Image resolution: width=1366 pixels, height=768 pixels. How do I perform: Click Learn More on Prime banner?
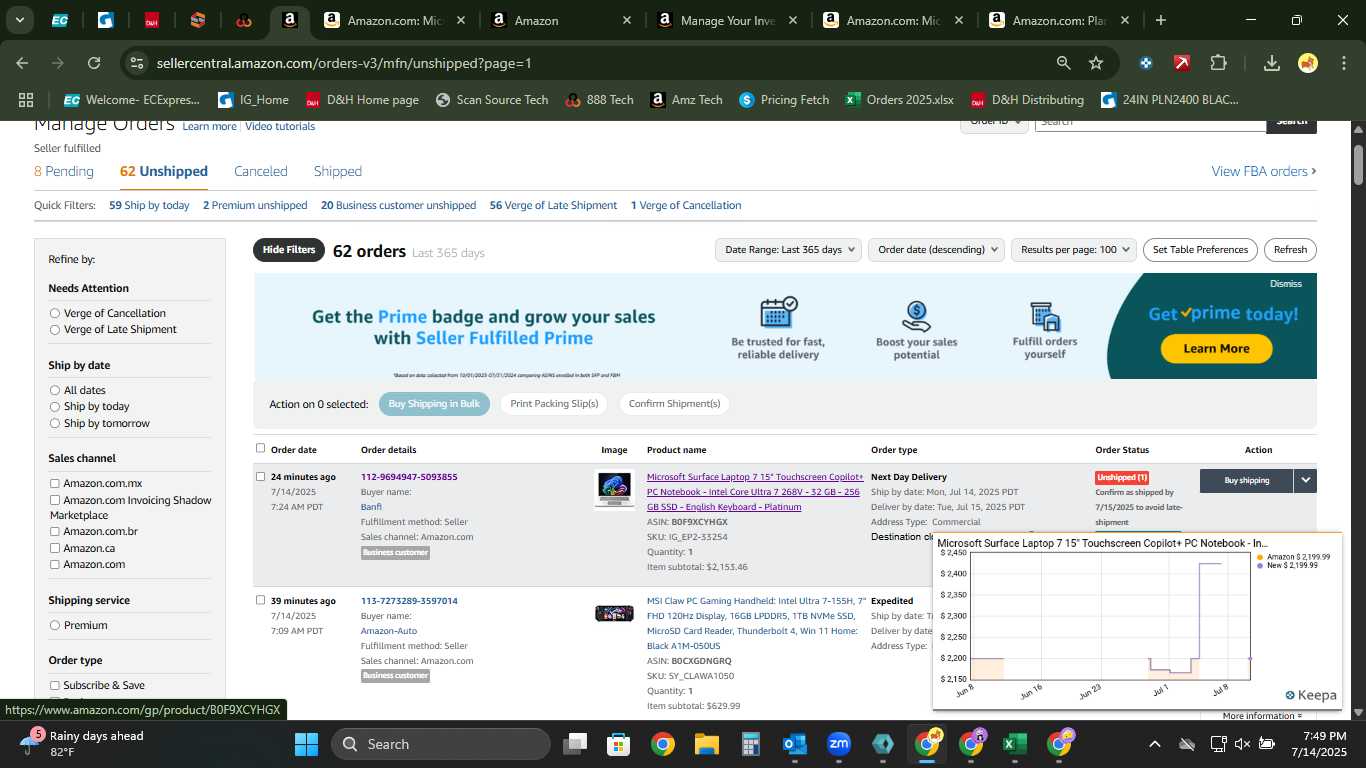1216,348
